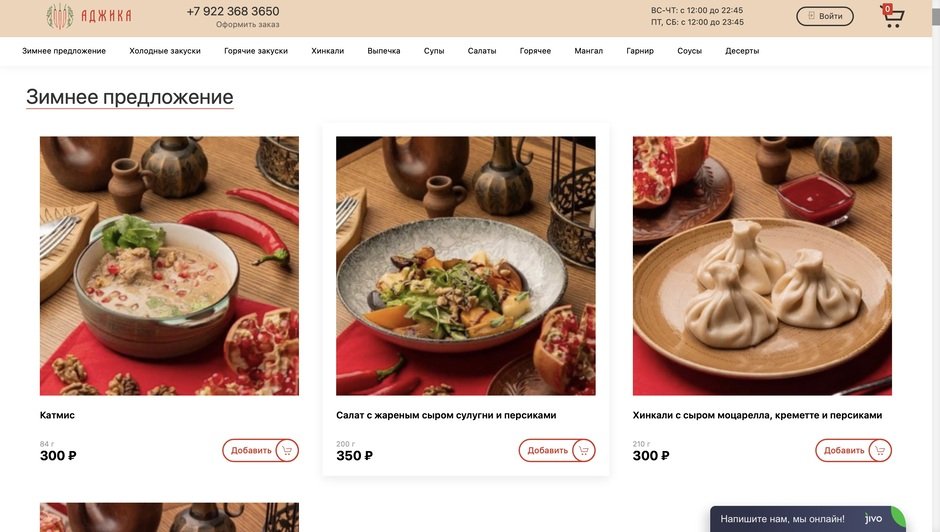Open the shopping cart icon in header

892,16
